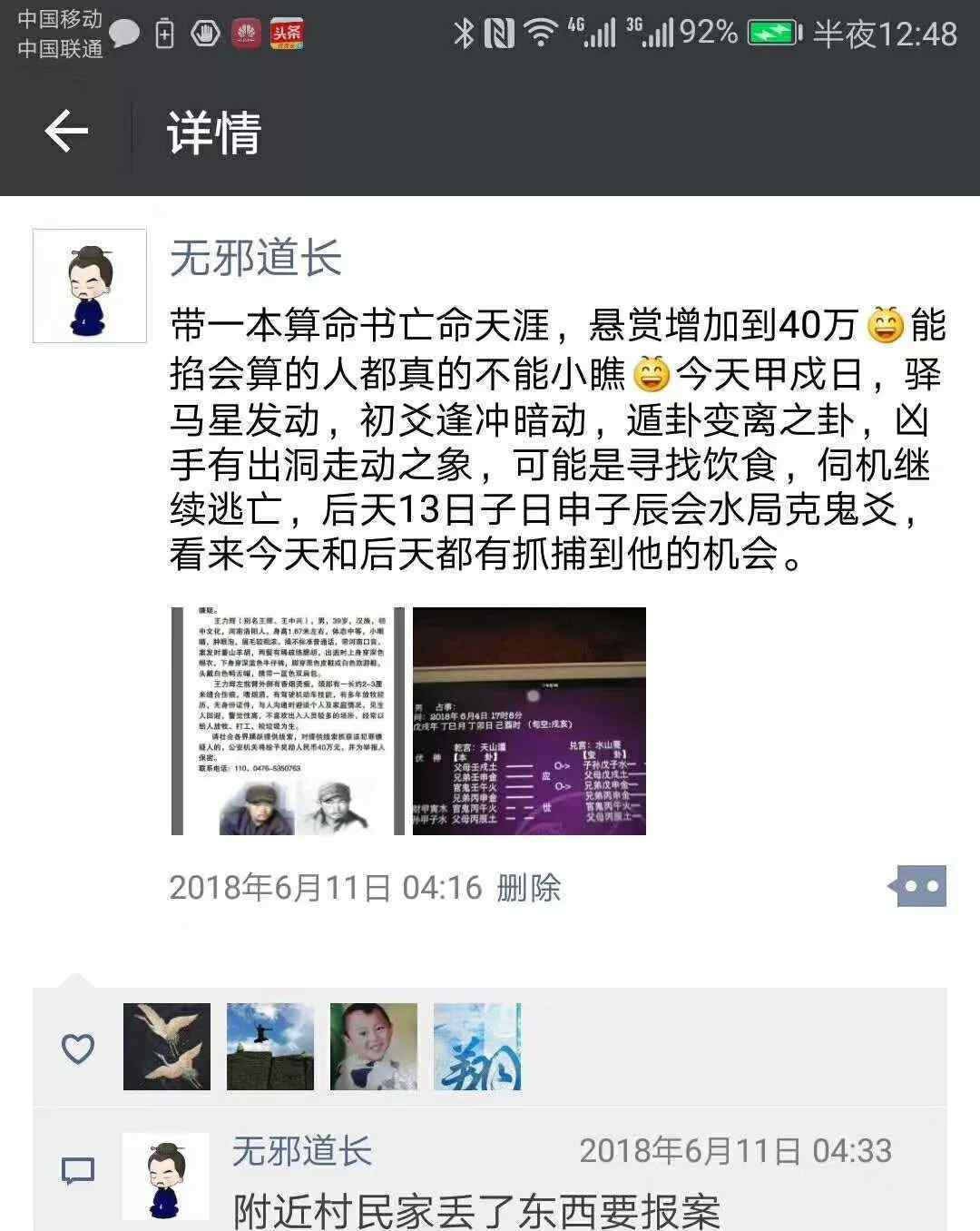
Task: Tap the battery status icon in status bar
Action: click(774, 34)
